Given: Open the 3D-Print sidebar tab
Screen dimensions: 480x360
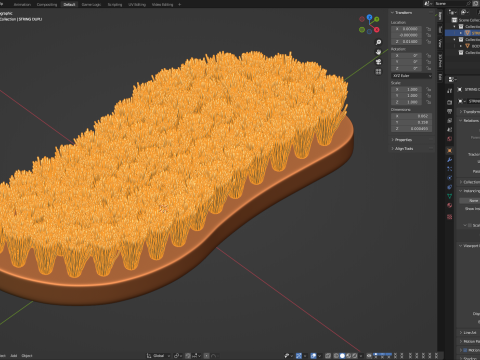Looking at the screenshot, I should (x=440, y=60).
